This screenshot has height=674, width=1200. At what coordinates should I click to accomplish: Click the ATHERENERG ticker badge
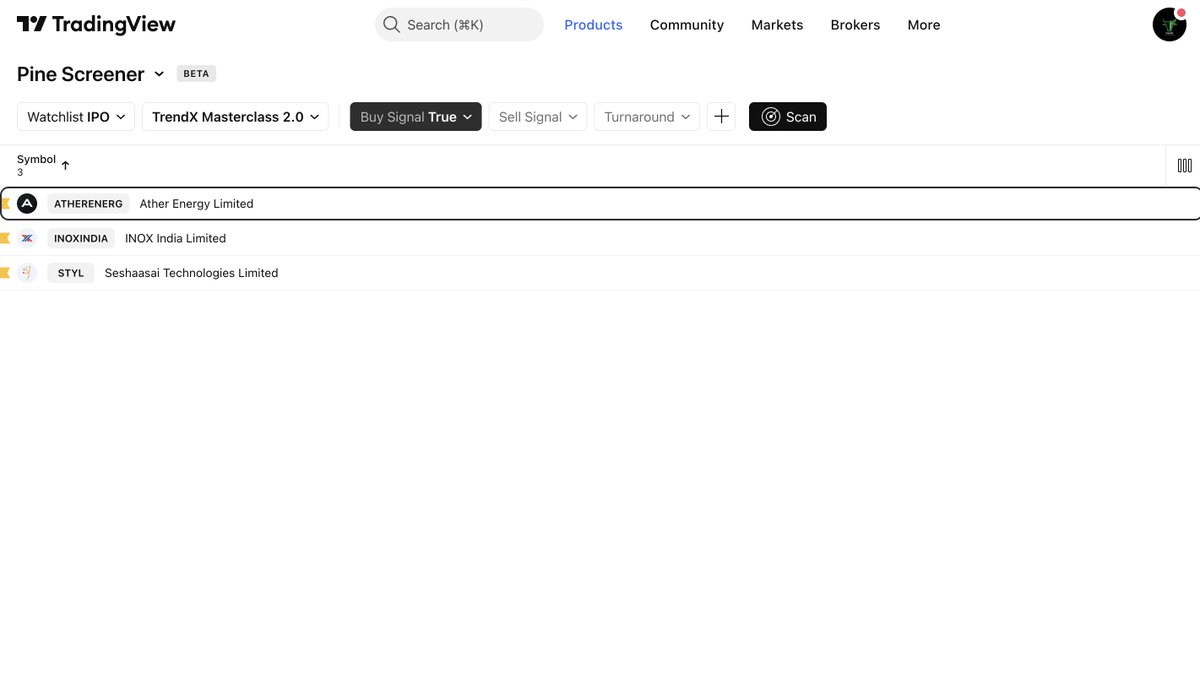point(88,204)
